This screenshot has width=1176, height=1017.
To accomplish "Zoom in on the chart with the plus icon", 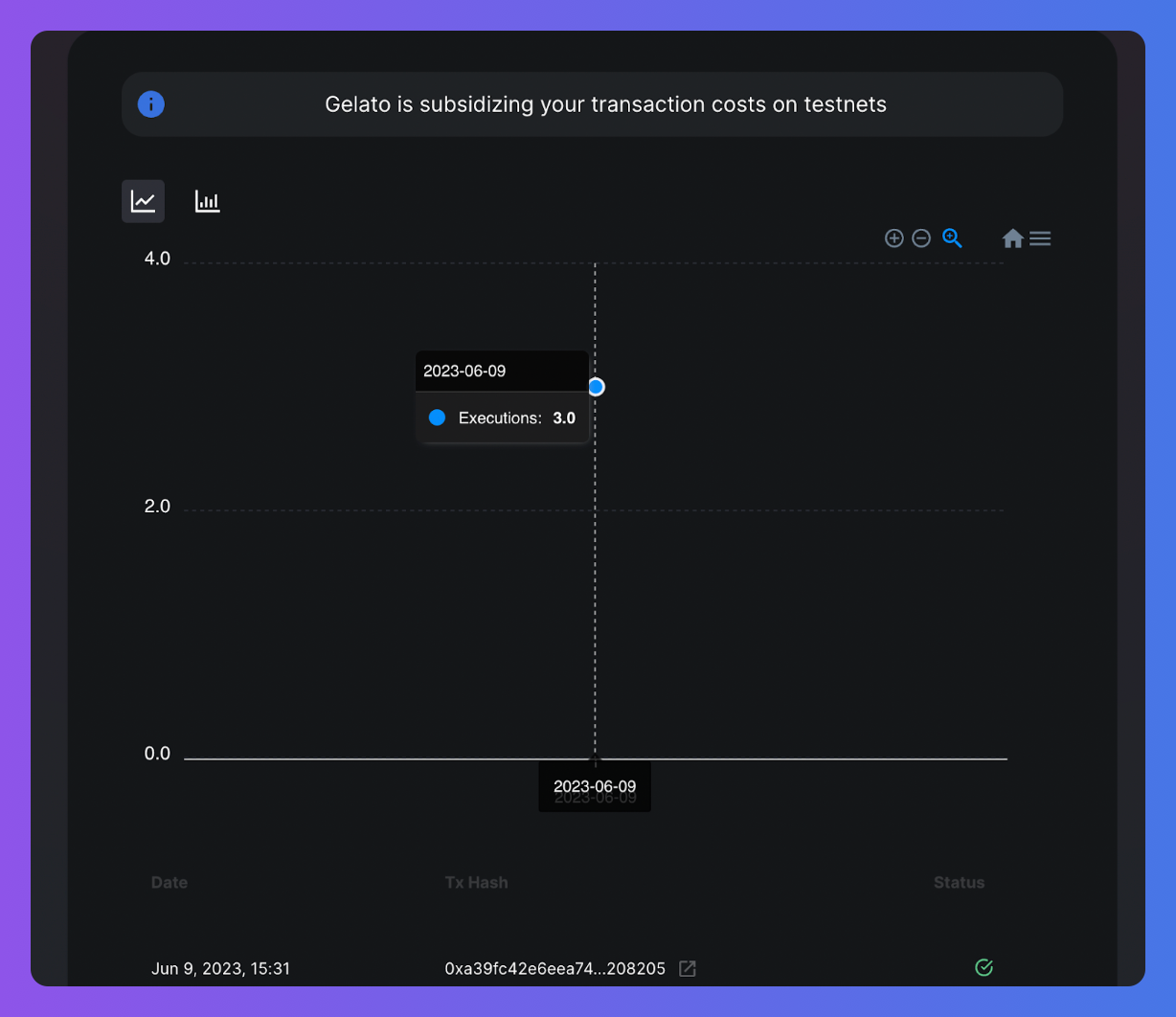I will [893, 238].
